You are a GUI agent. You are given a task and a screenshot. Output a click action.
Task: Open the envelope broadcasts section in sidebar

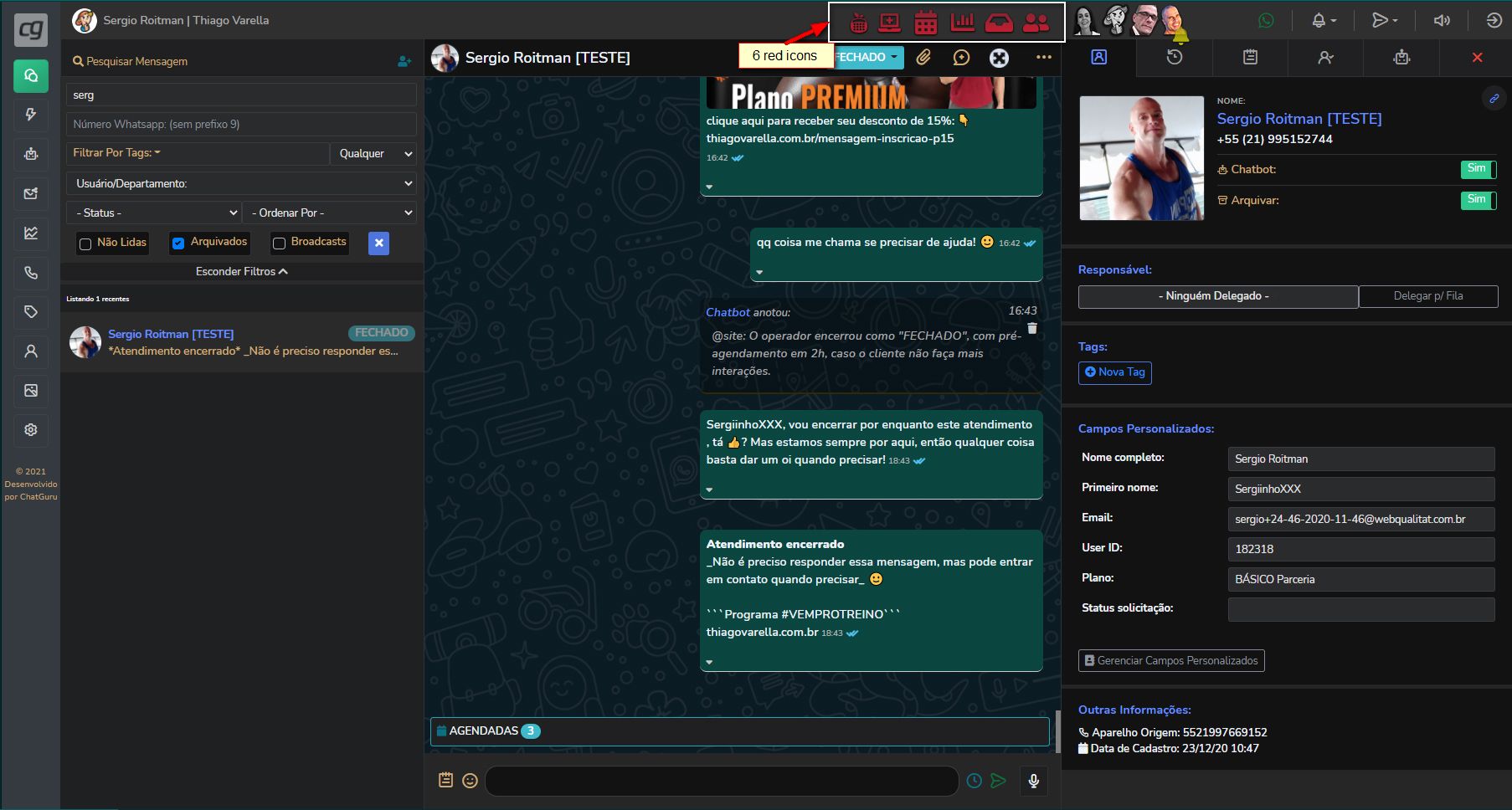coord(31,193)
